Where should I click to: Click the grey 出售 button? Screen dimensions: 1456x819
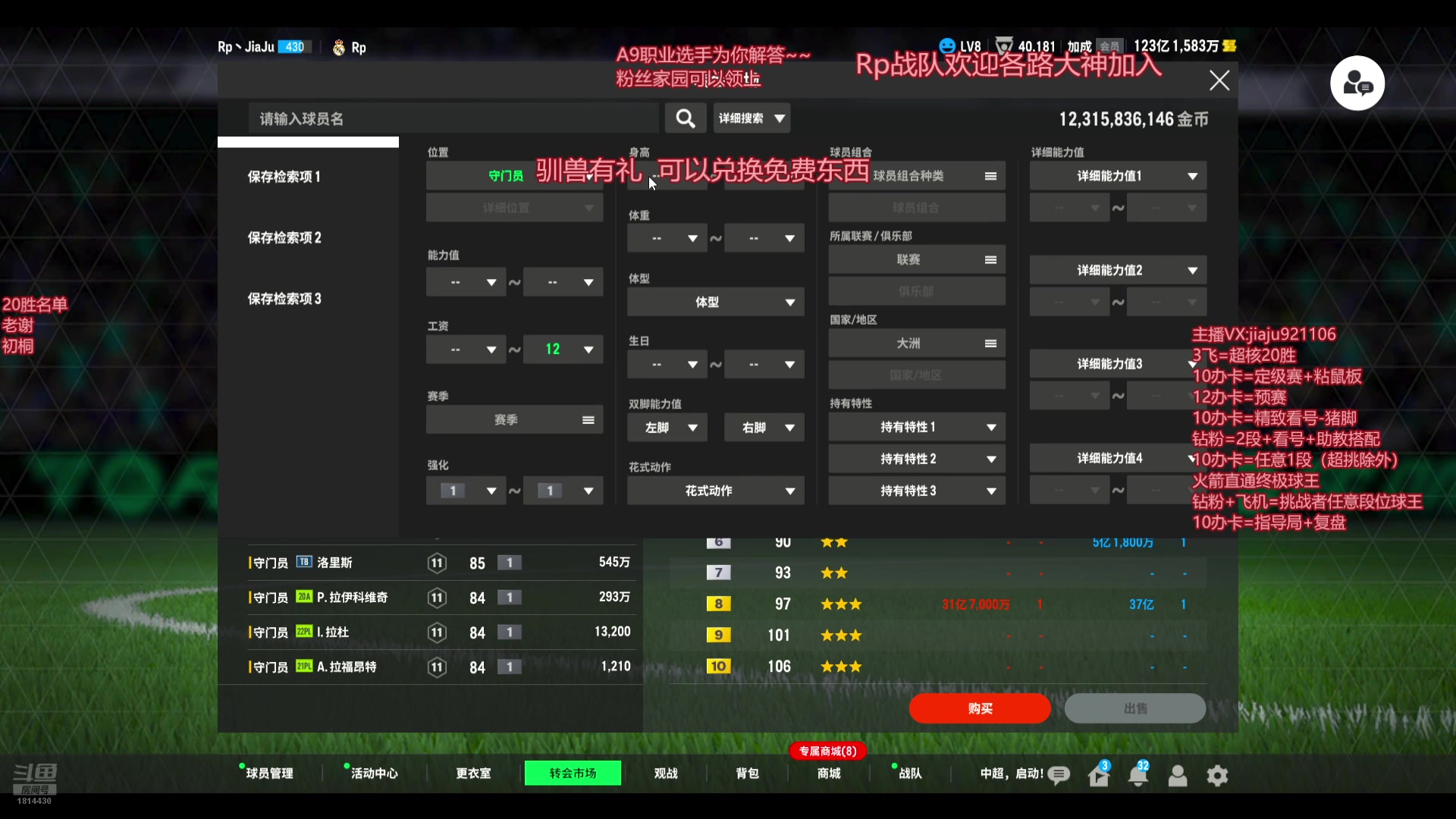point(1135,708)
